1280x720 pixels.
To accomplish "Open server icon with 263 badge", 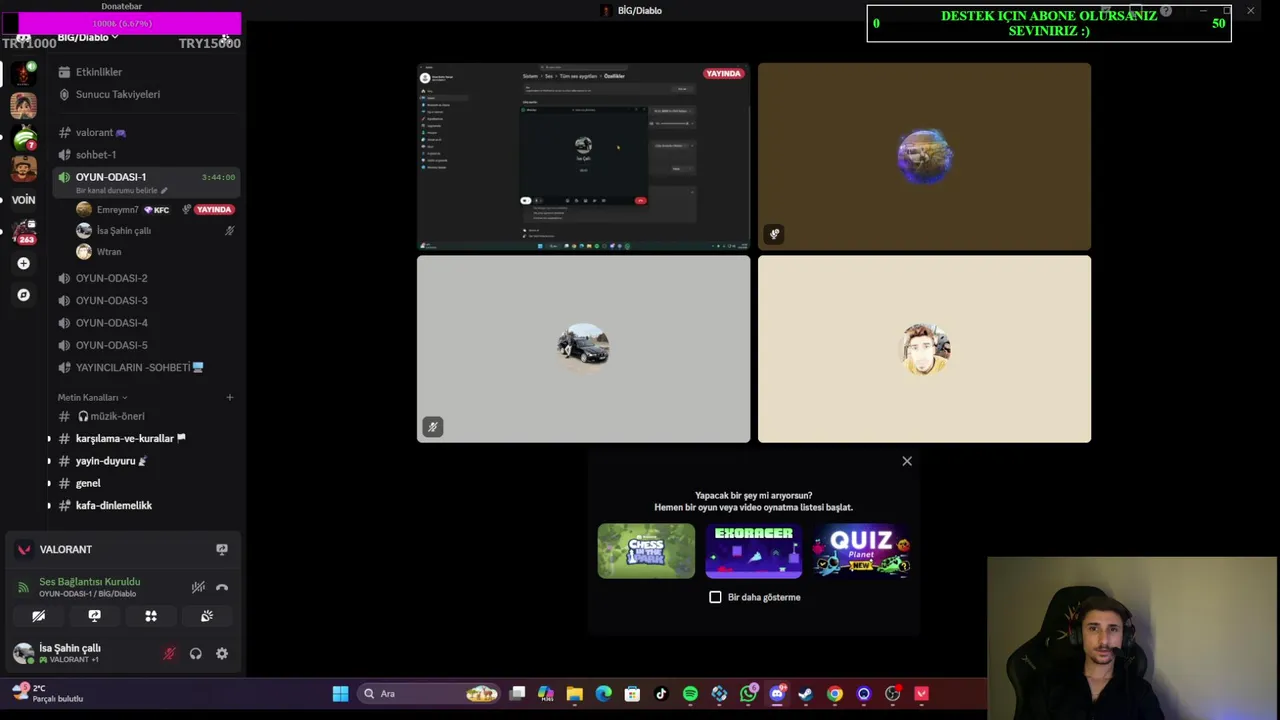I will pyautogui.click(x=23, y=231).
